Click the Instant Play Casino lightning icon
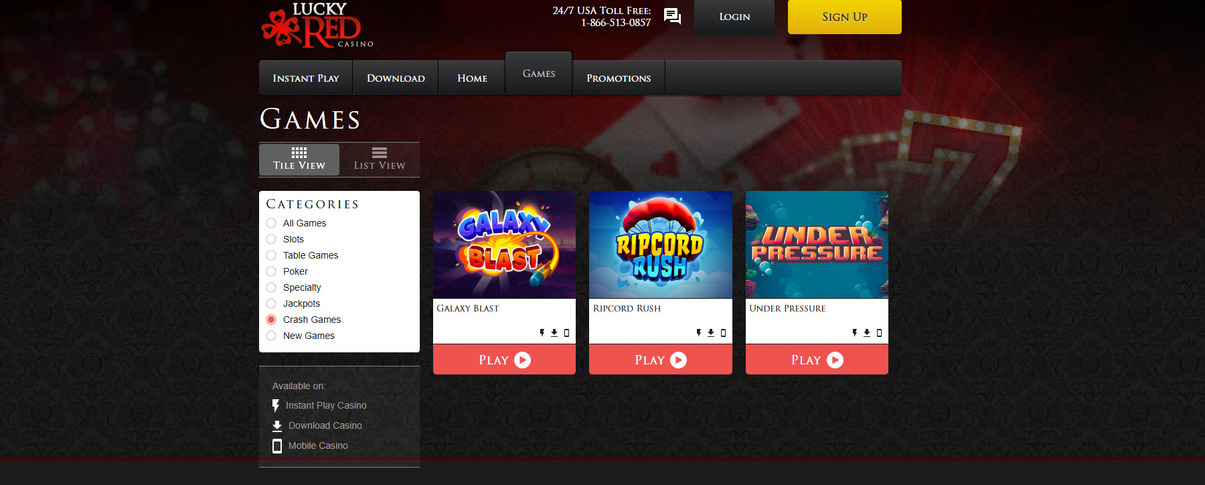The width and height of the screenshot is (1205, 485). (x=277, y=405)
